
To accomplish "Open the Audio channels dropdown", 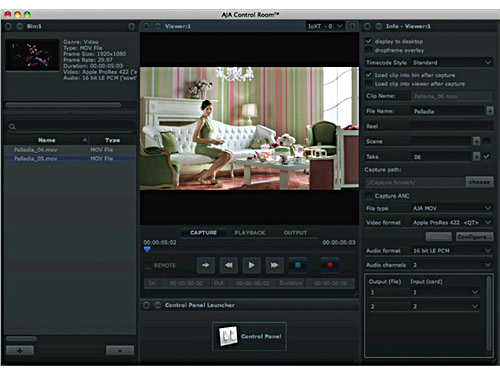I will tap(452, 265).
